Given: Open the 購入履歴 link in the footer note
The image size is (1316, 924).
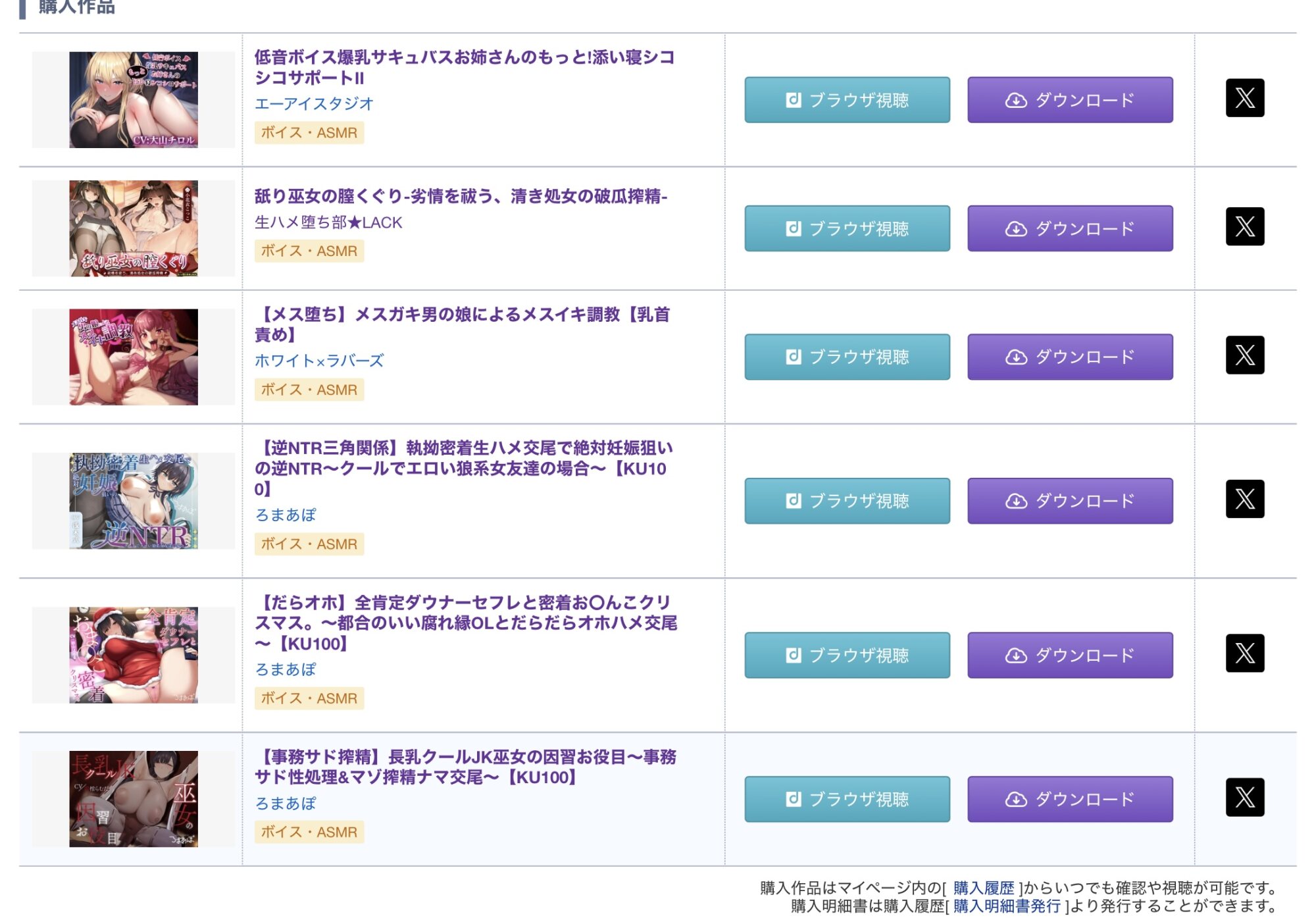Looking at the screenshot, I should 983,888.
